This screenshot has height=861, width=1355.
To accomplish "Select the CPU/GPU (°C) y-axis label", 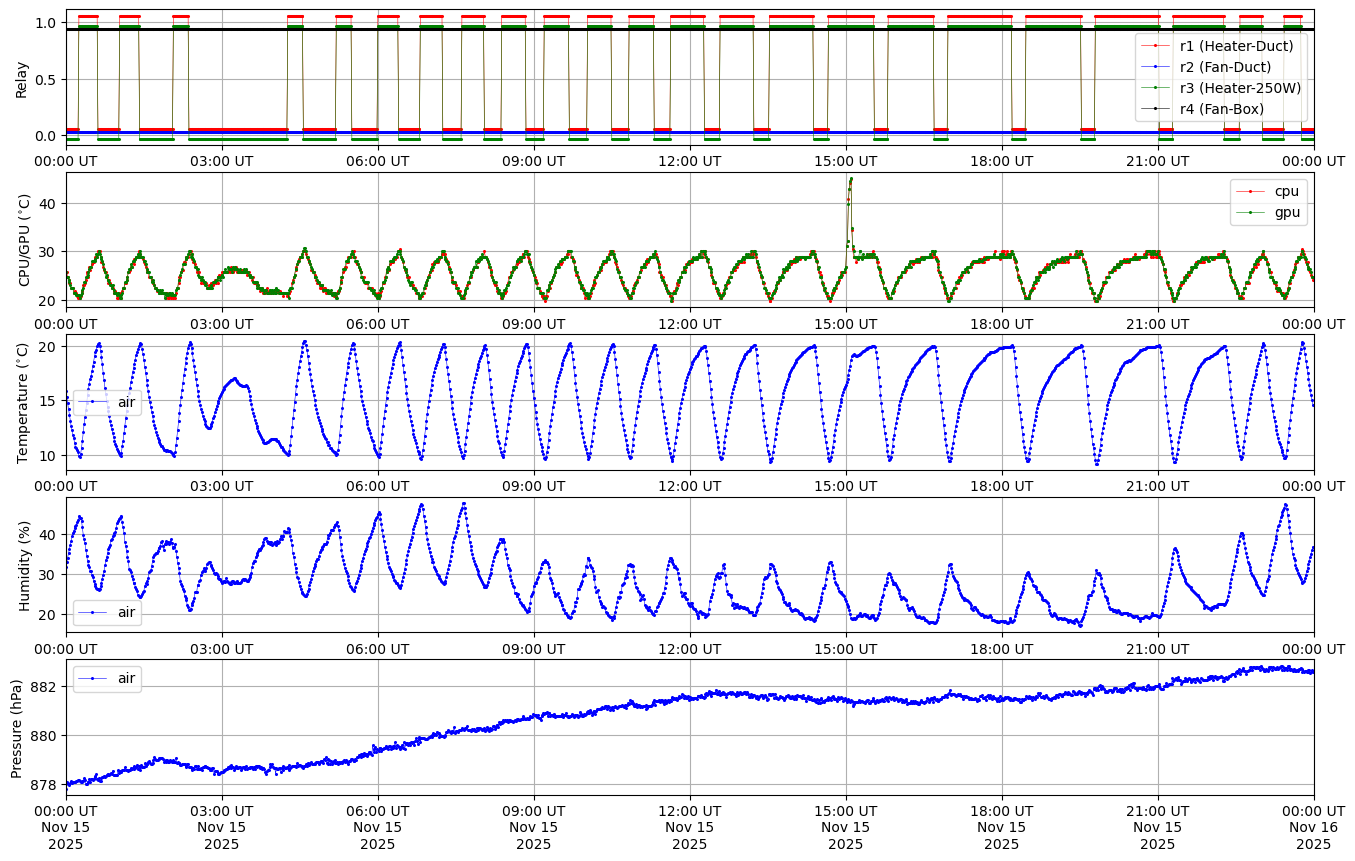I will tap(25, 240).
